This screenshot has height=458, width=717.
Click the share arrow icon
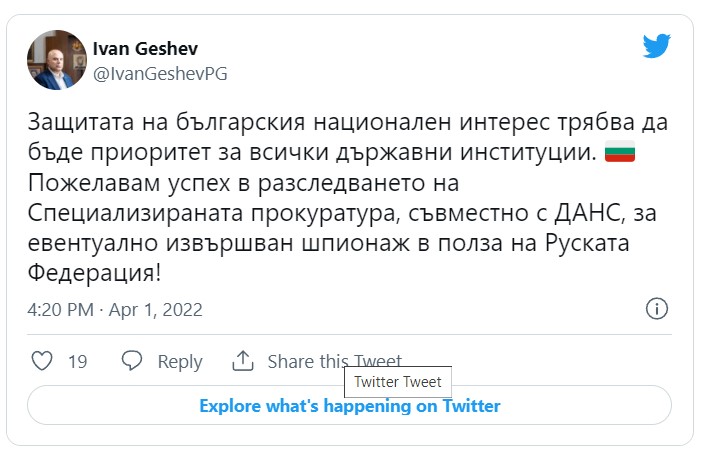click(x=242, y=361)
